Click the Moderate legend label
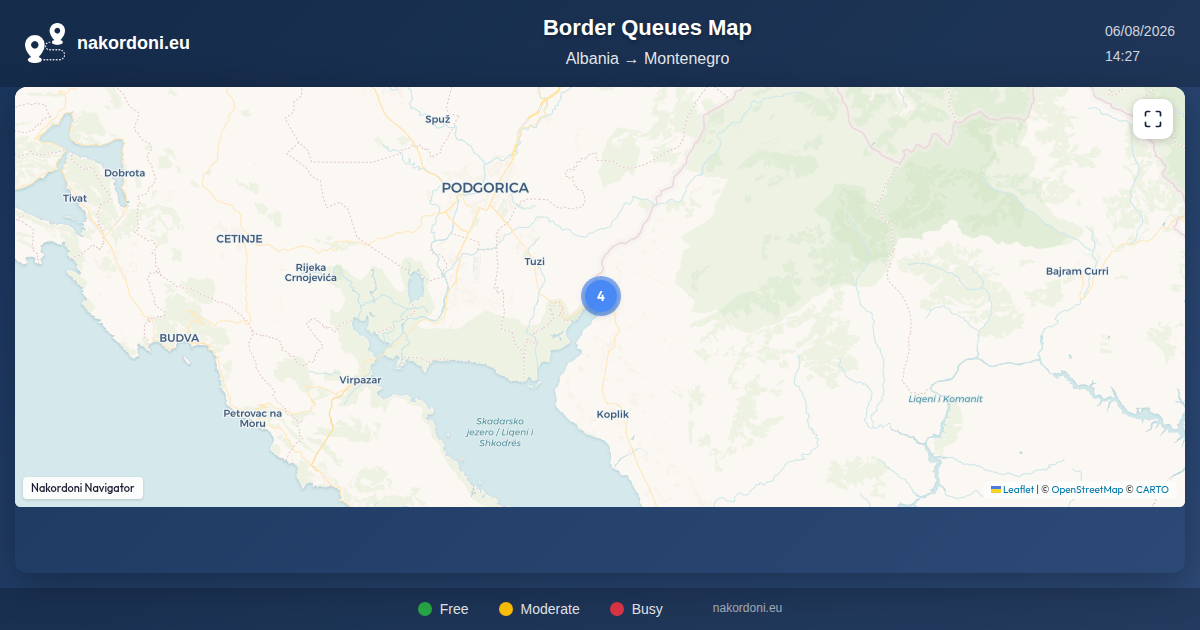Image resolution: width=1200 pixels, height=630 pixels. [x=550, y=609]
